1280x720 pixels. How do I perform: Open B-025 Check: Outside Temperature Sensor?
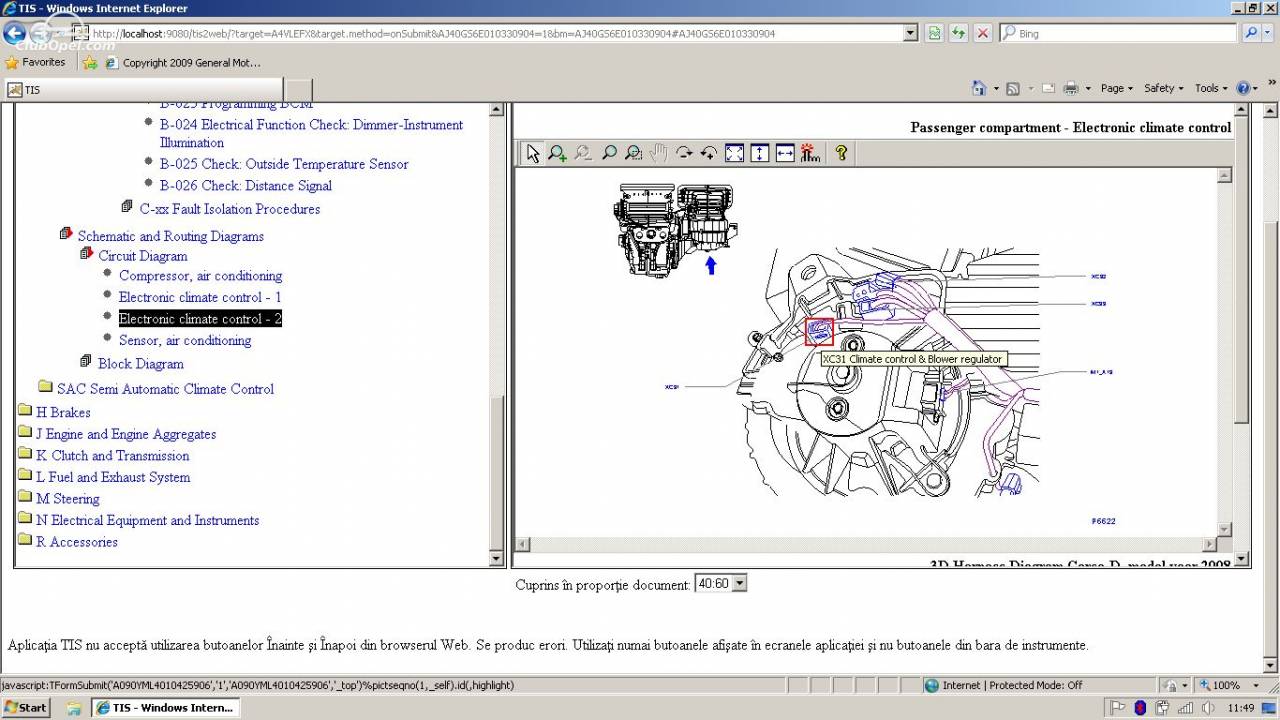click(284, 164)
